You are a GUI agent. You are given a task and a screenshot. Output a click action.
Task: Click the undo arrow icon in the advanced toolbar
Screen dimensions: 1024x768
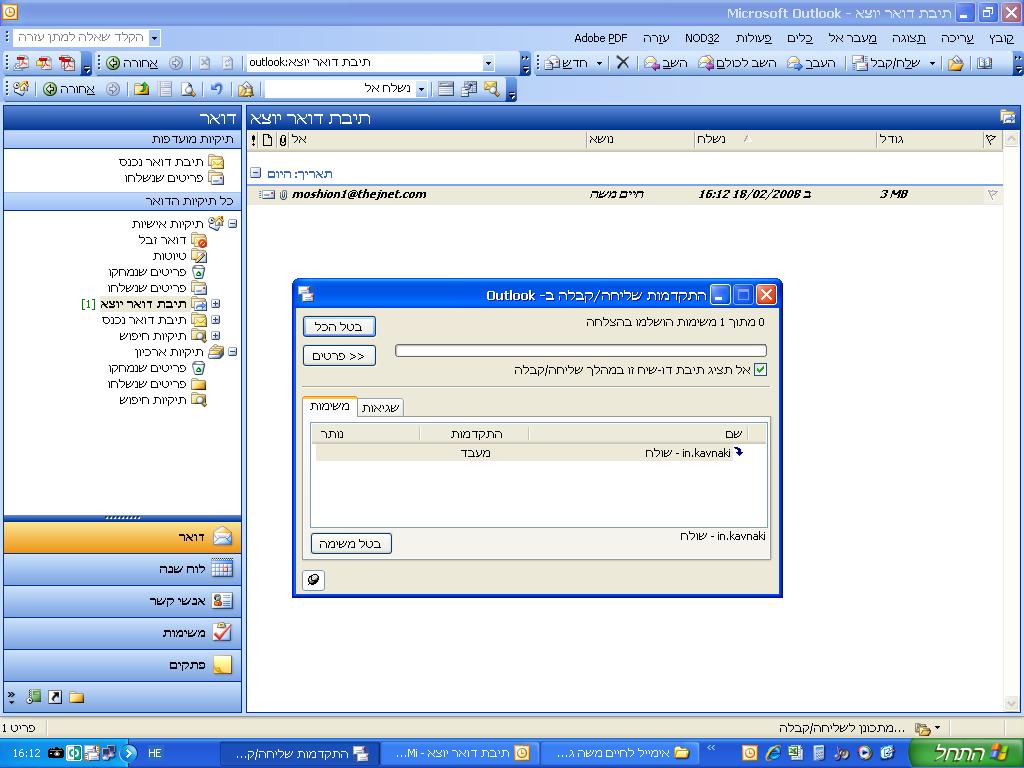(x=216, y=89)
